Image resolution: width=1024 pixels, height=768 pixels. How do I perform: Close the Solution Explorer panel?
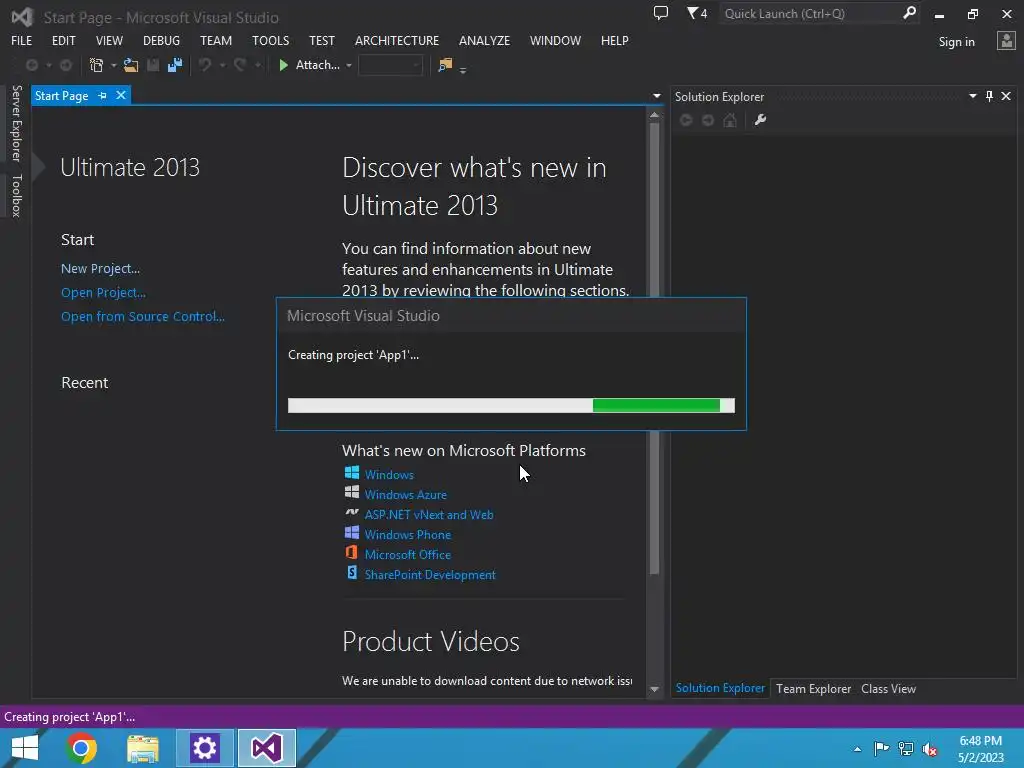1006,97
